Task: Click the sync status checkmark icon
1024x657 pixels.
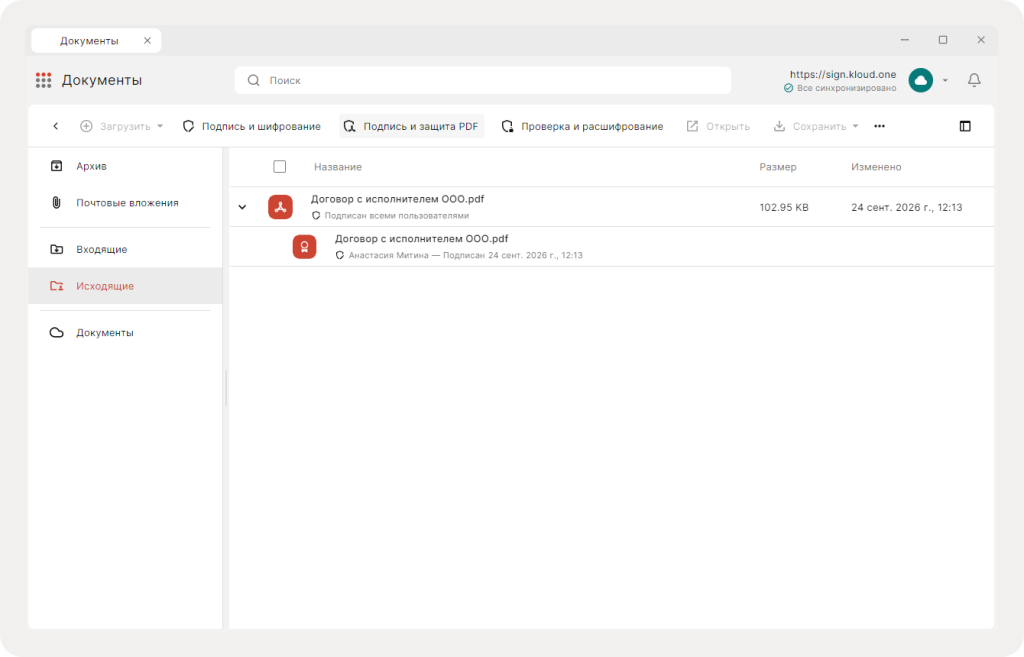Action: [x=788, y=88]
